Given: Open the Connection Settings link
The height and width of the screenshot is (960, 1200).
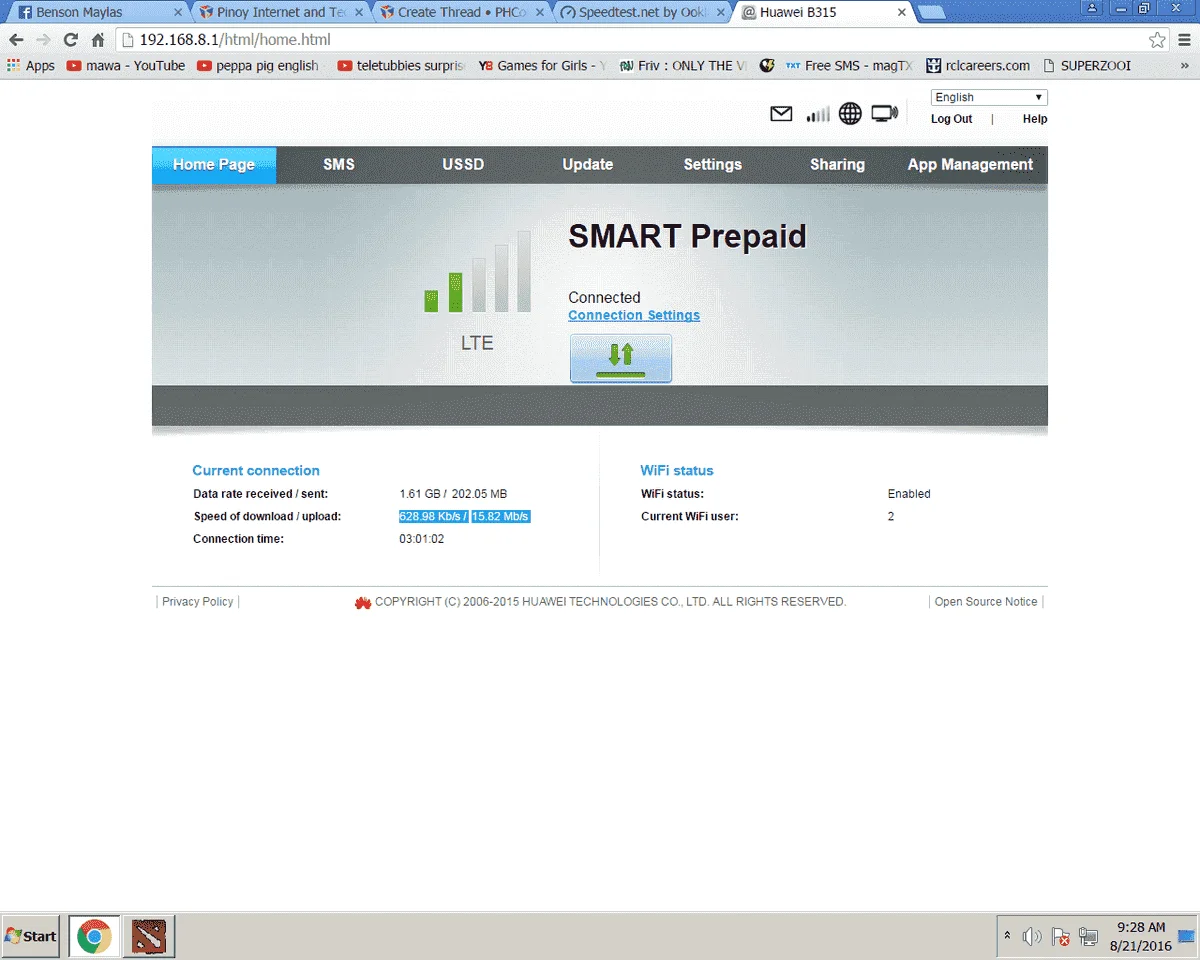Looking at the screenshot, I should (634, 315).
